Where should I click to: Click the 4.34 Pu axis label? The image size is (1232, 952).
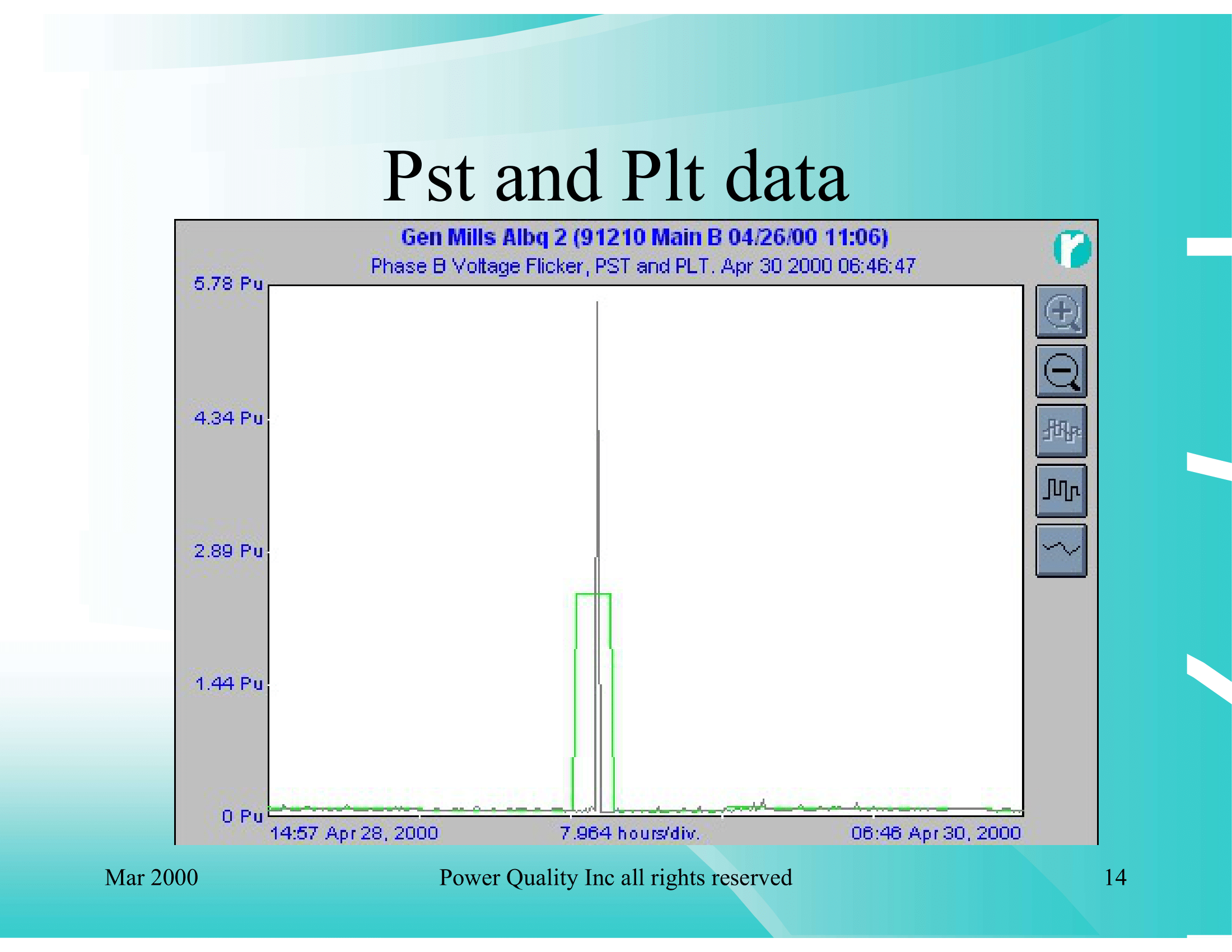point(228,418)
